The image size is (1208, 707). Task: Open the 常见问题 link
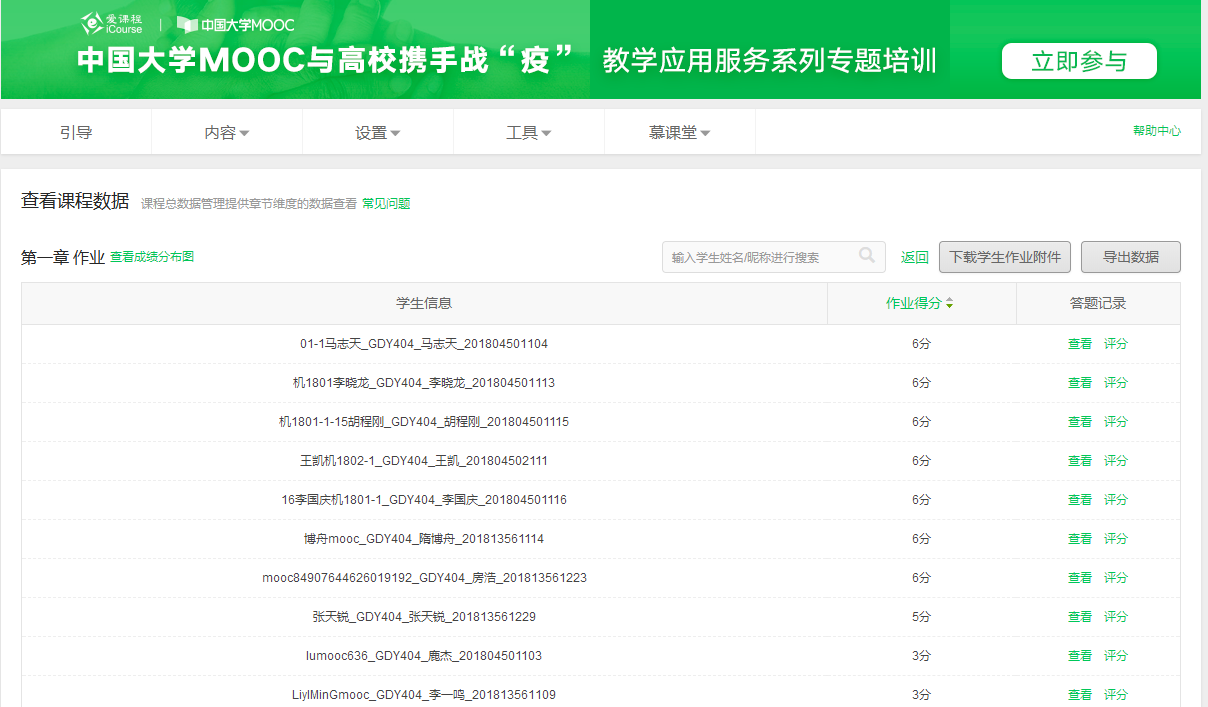pyautogui.click(x=386, y=204)
